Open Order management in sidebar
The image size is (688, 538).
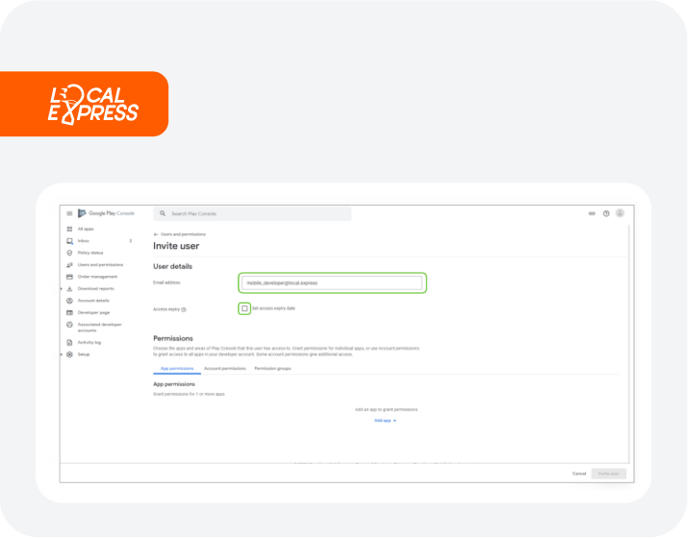[x=97, y=277]
